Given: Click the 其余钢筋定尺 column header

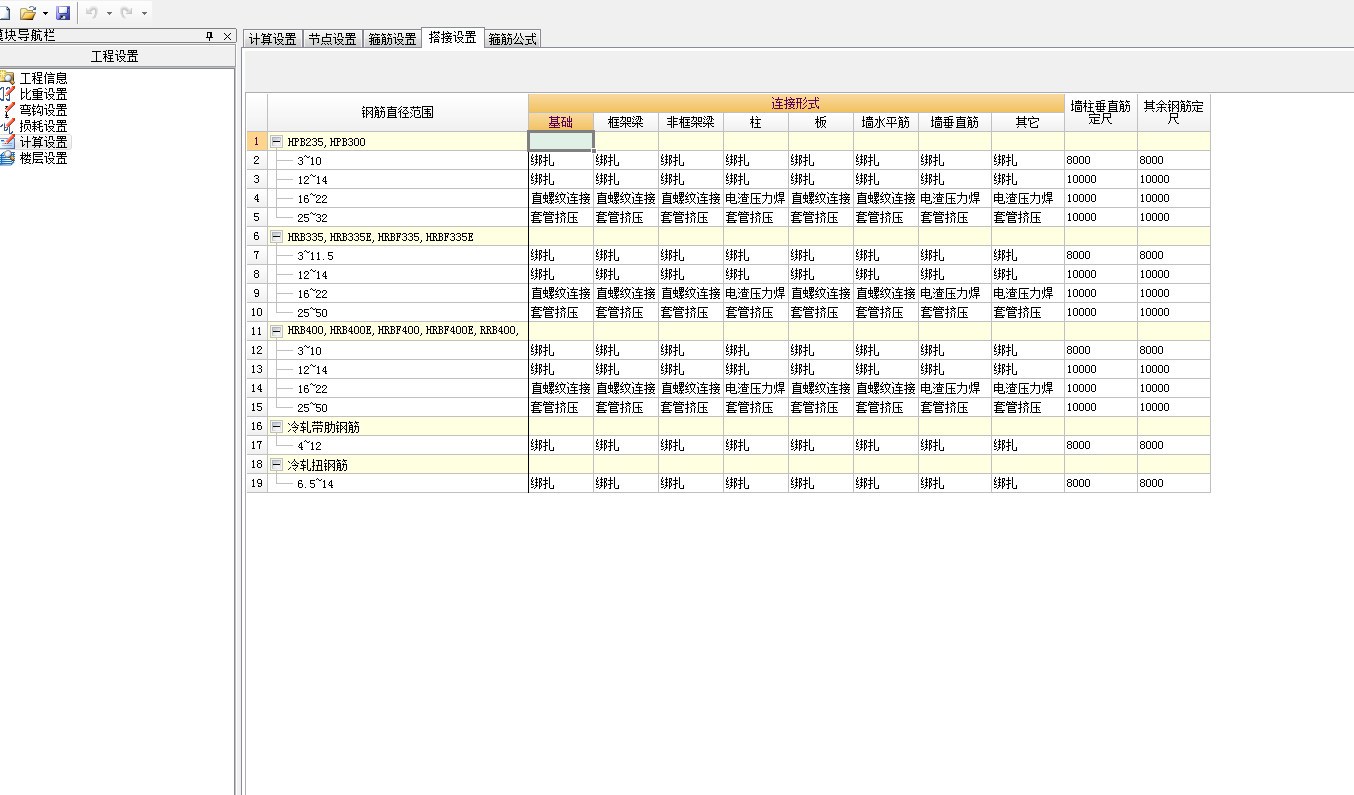Looking at the screenshot, I should pos(1174,112).
